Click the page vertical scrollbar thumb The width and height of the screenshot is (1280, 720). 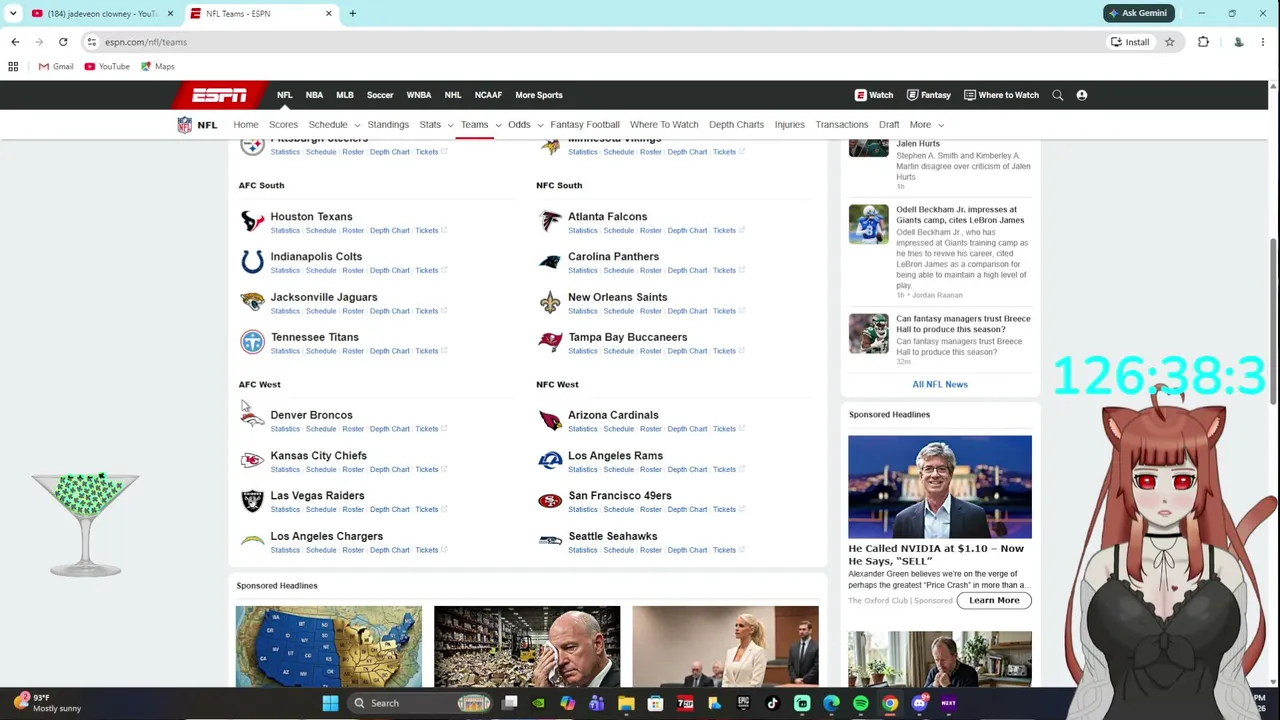[1273, 320]
